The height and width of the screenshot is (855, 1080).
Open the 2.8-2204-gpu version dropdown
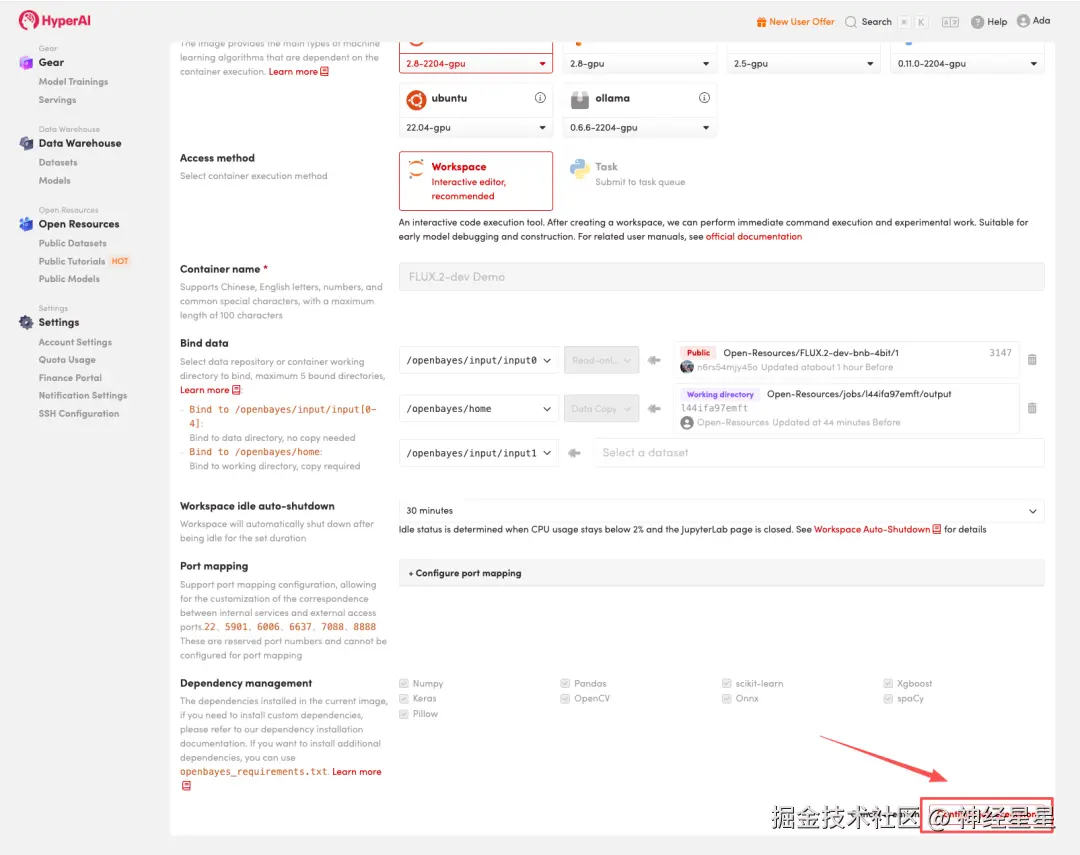pos(475,63)
